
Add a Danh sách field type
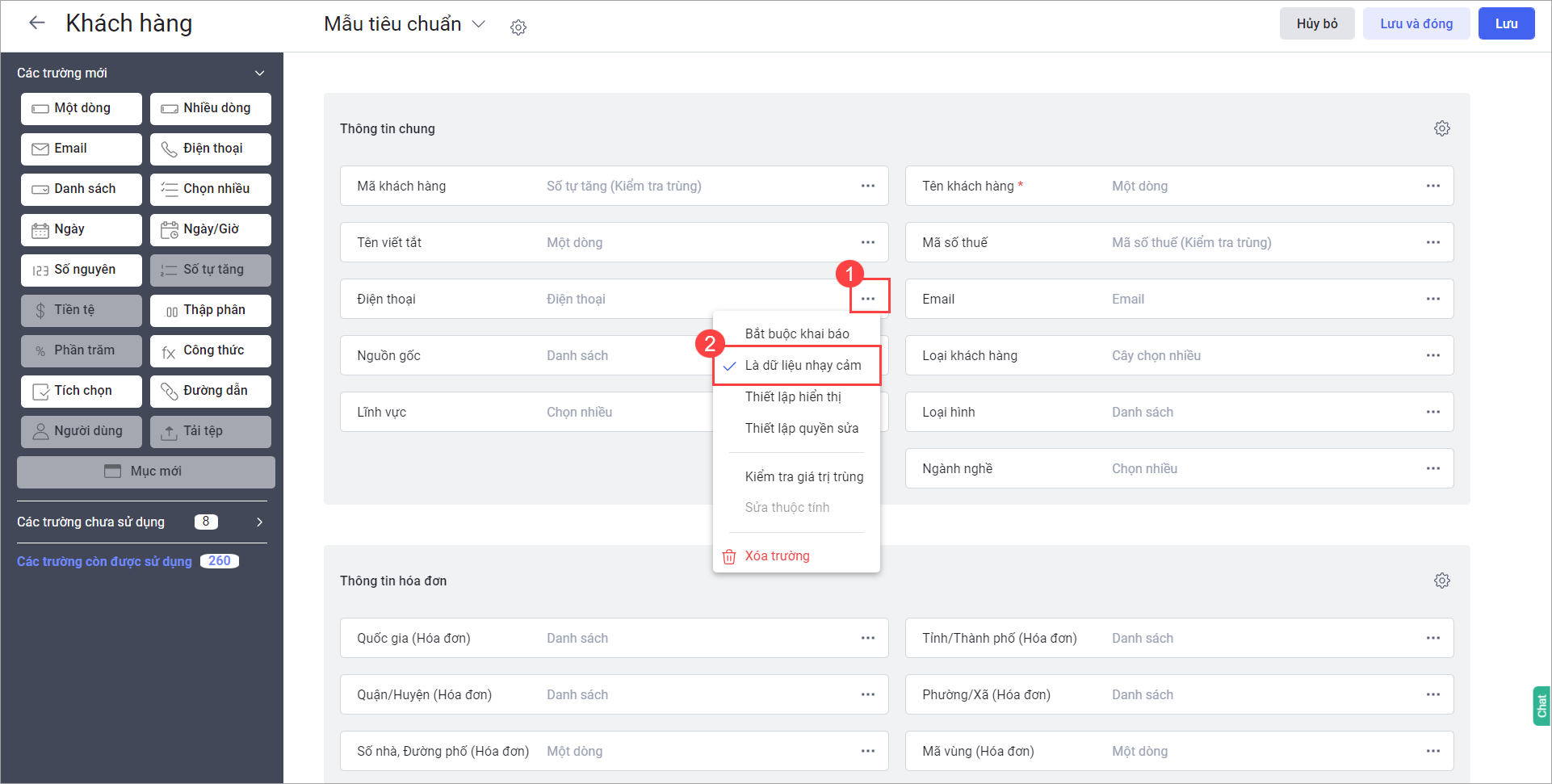[x=82, y=189]
